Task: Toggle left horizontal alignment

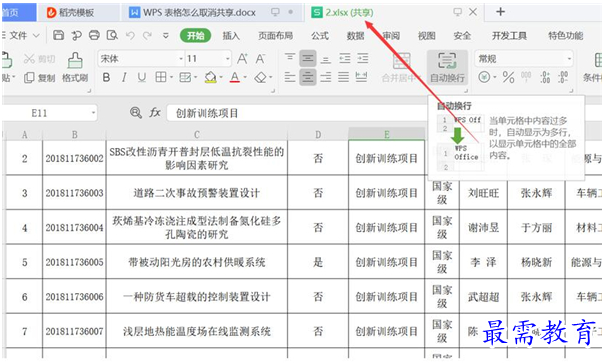Action: point(290,77)
